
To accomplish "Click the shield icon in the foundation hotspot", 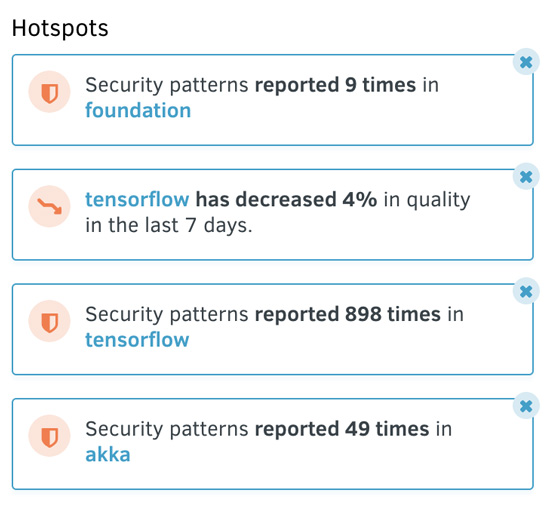I will (49, 92).
